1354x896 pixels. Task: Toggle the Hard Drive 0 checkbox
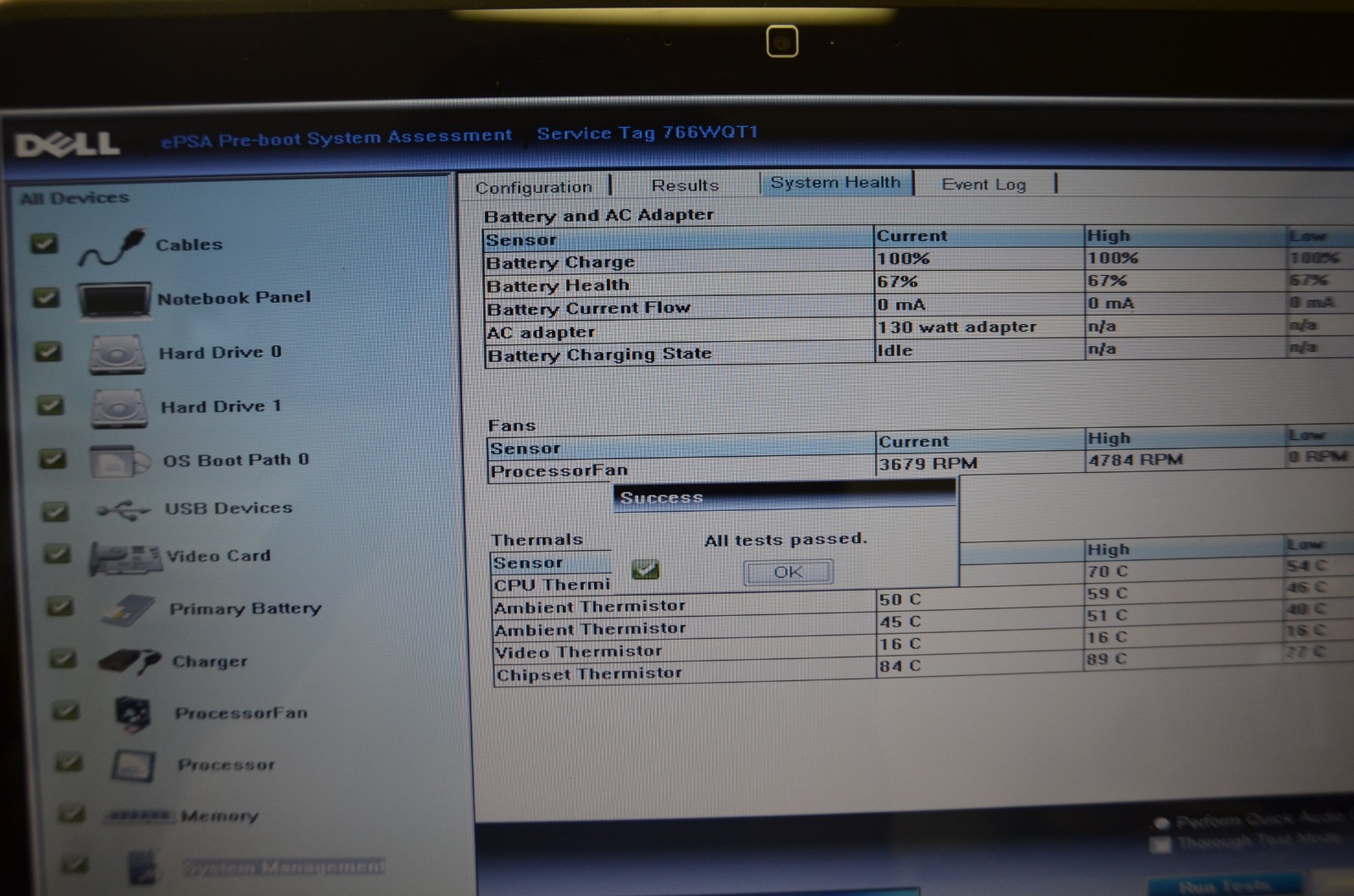tap(48, 351)
